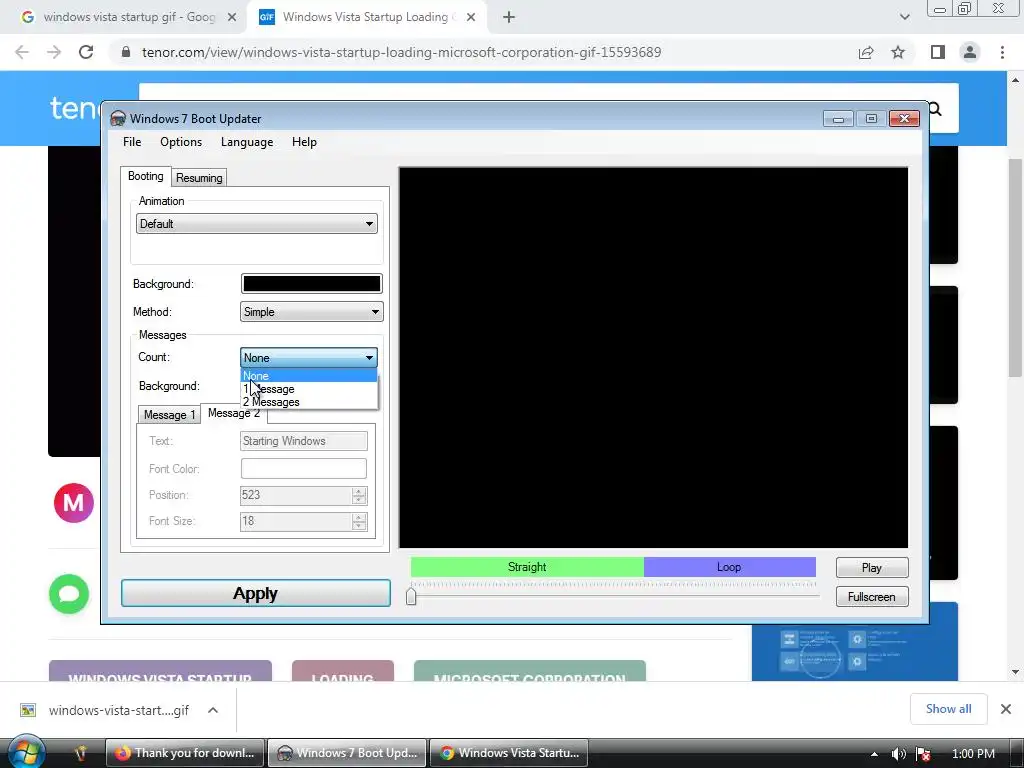This screenshot has width=1024, height=768.
Task: Click the Share page icon in Chrome
Action: [x=866, y=52]
